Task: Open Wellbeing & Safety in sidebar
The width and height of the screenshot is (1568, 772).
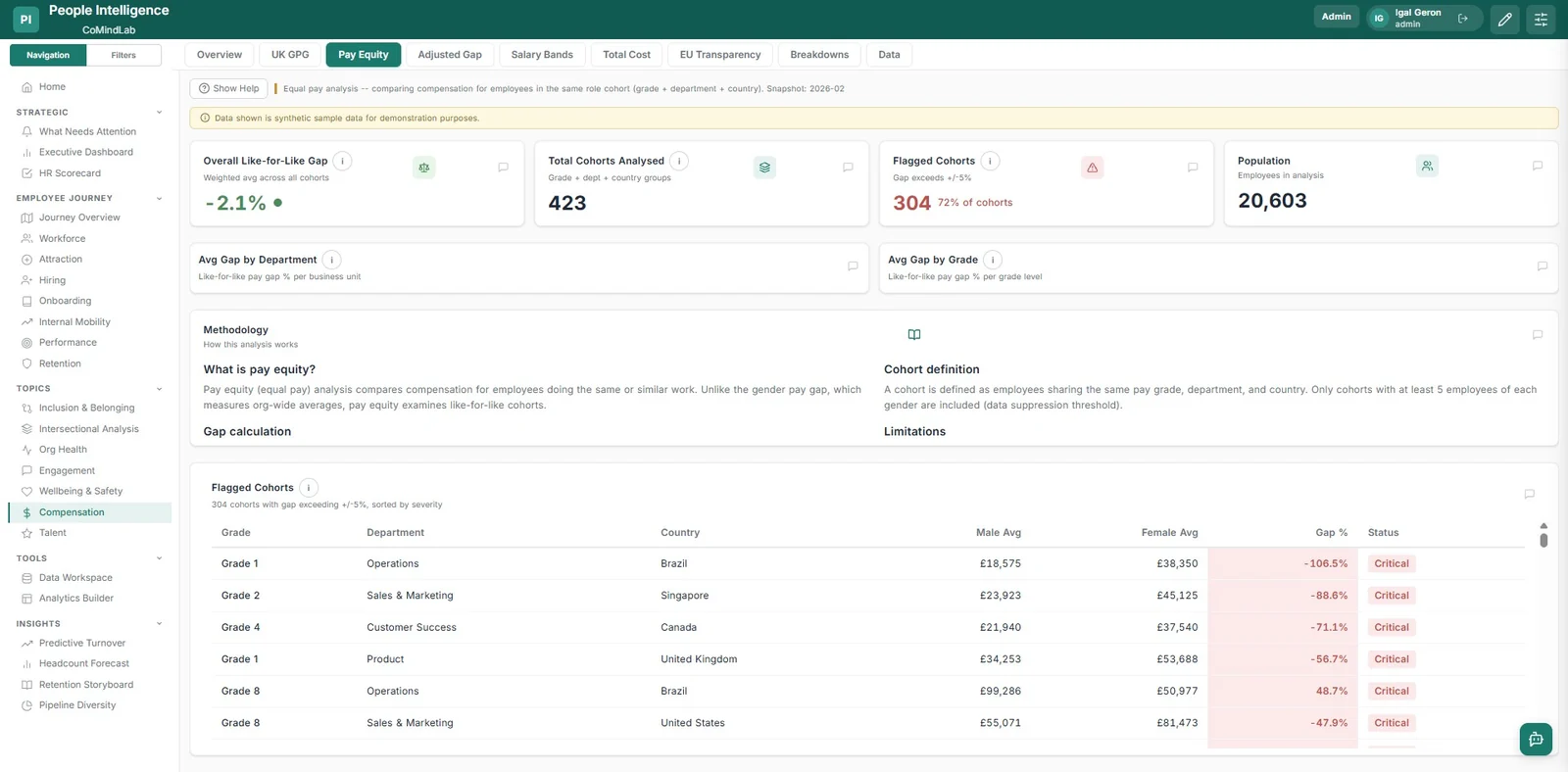Action: 80,491
